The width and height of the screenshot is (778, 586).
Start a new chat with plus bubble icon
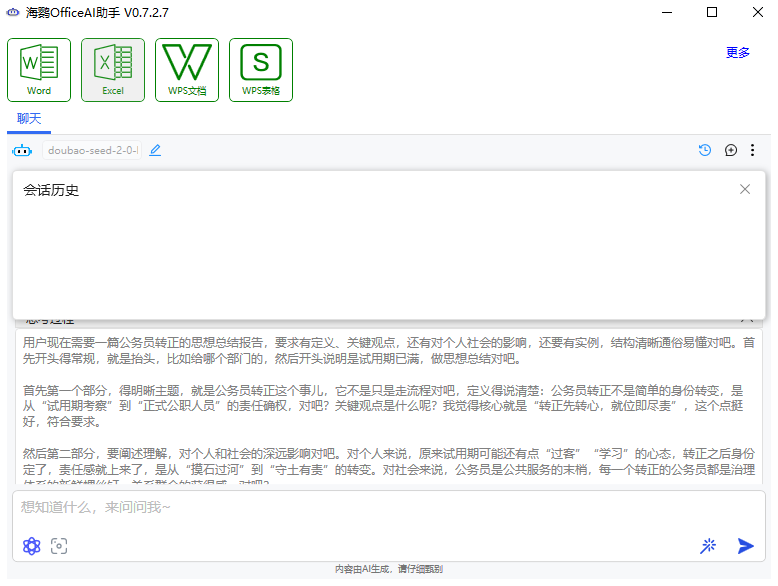point(730,150)
